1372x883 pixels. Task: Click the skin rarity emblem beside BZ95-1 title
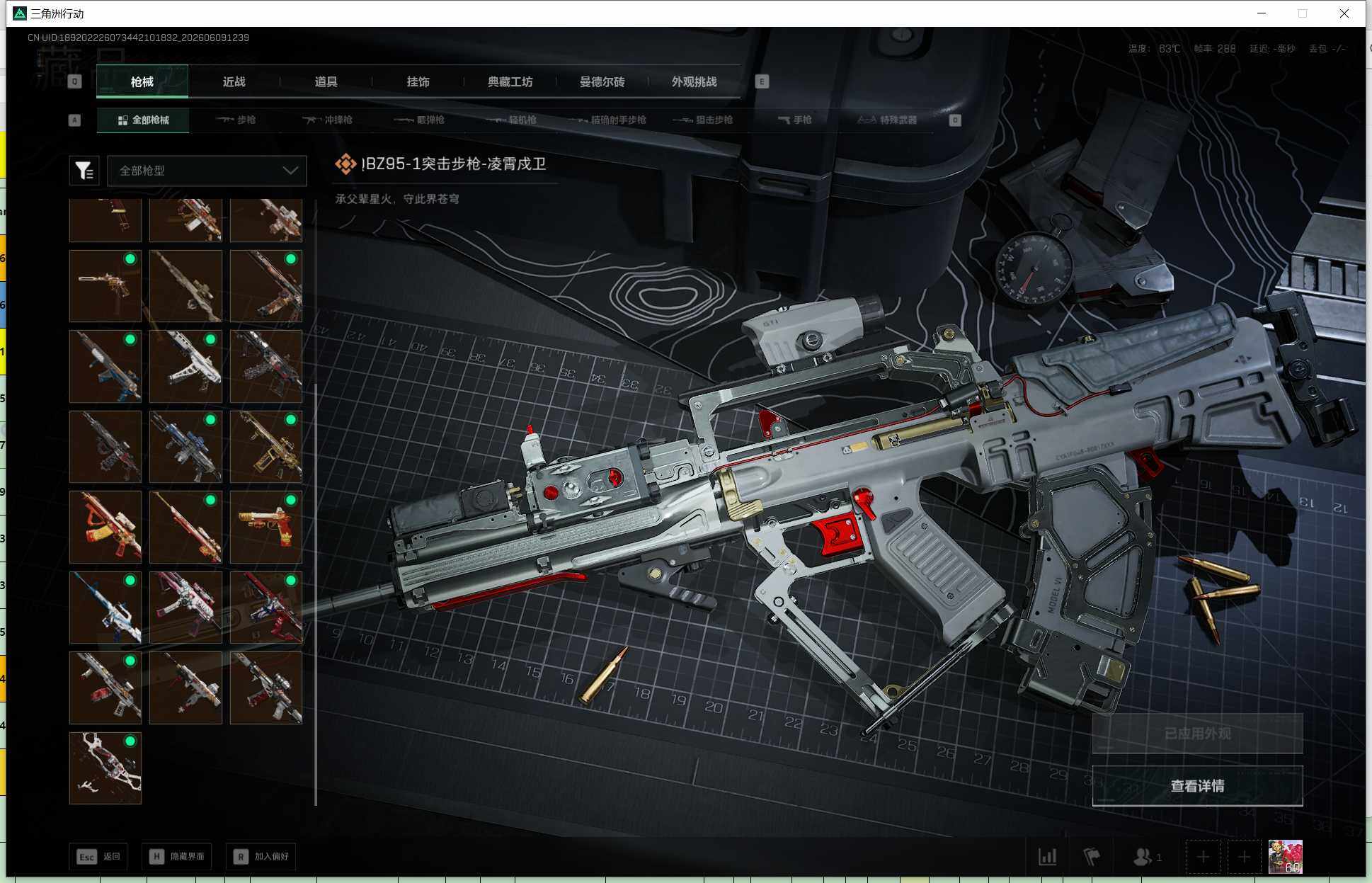[345, 164]
